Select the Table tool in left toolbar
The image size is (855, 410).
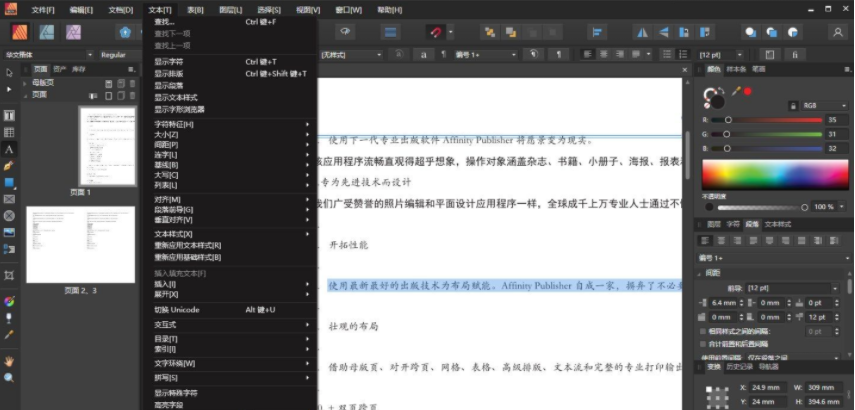pos(9,132)
